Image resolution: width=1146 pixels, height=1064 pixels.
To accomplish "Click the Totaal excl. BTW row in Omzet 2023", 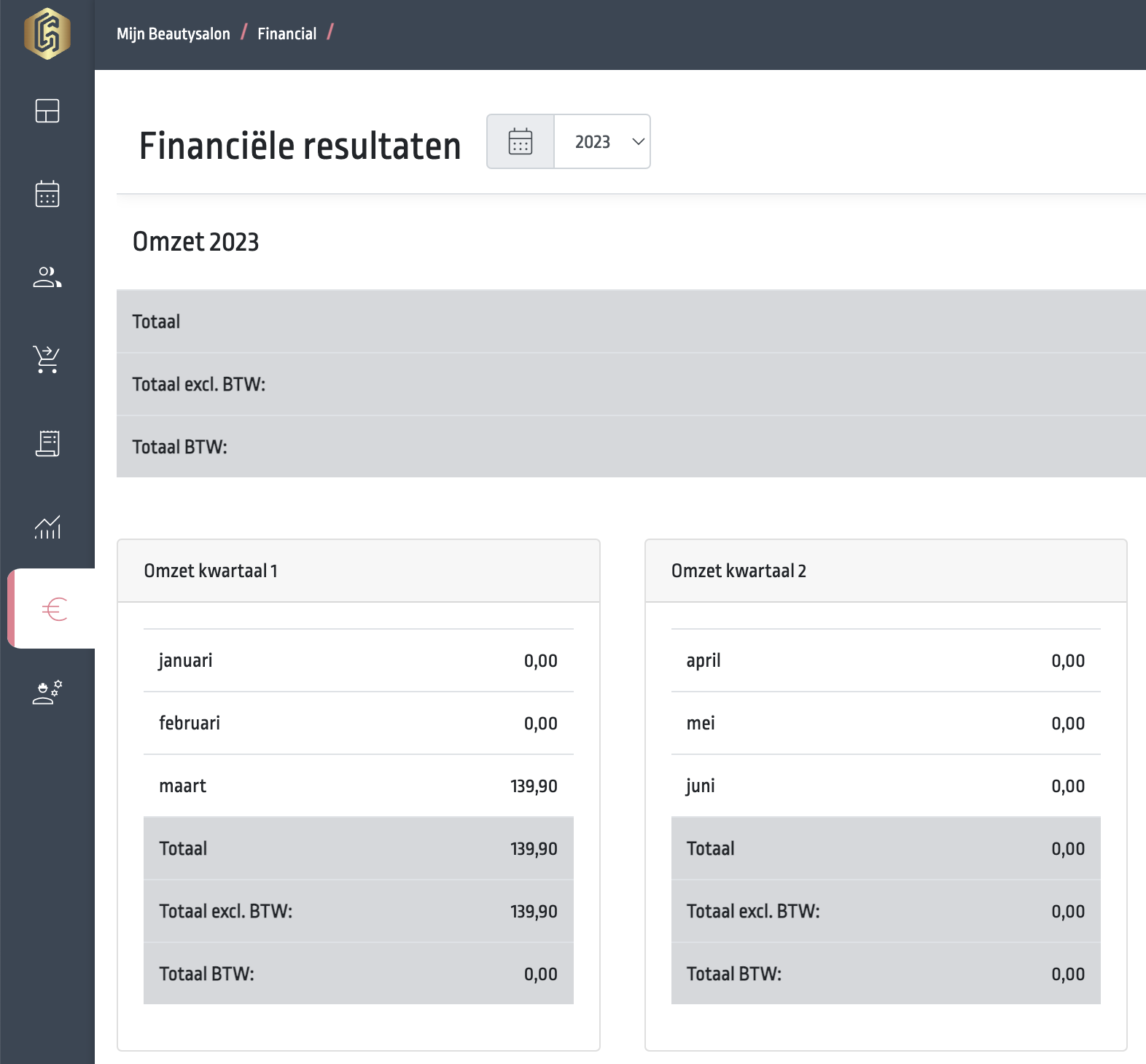I will point(631,384).
